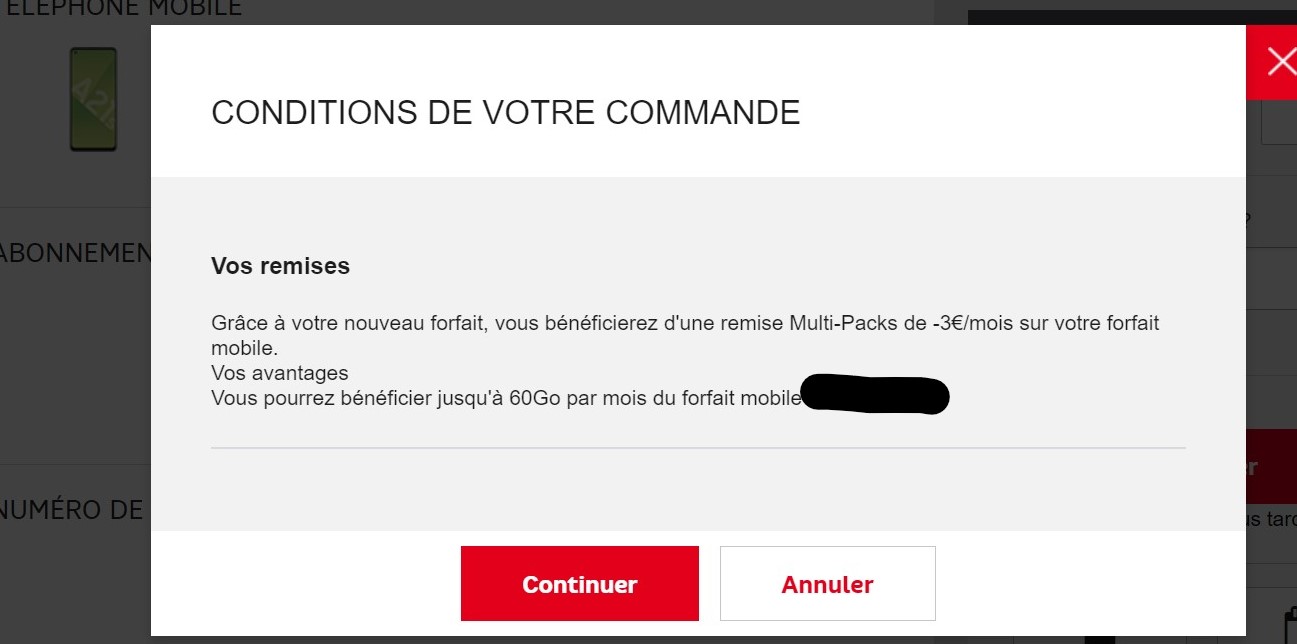This screenshot has width=1297, height=644.
Task: Click the blacked-out redaction mark
Action: [875, 396]
